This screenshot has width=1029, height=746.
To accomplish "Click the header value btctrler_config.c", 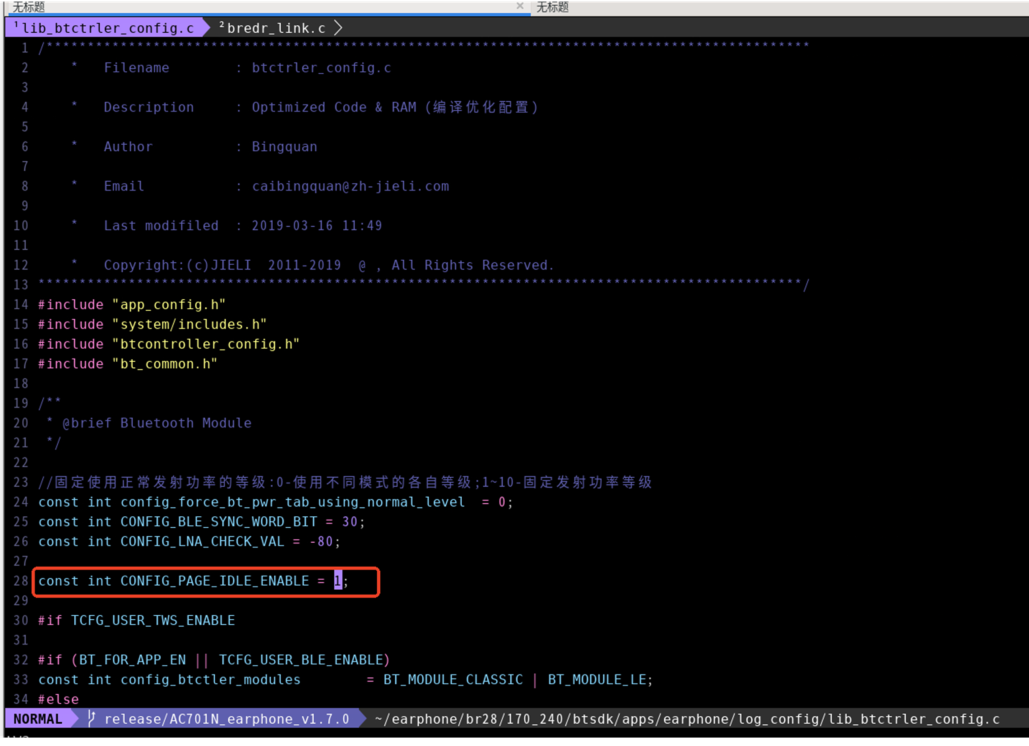I will coord(322,68).
